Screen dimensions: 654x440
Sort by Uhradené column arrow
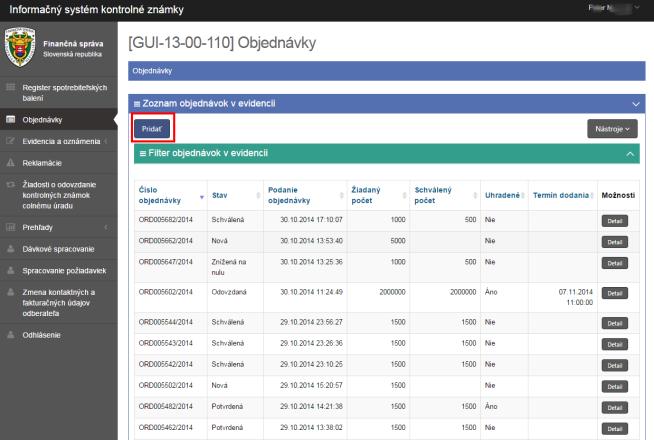tap(523, 195)
